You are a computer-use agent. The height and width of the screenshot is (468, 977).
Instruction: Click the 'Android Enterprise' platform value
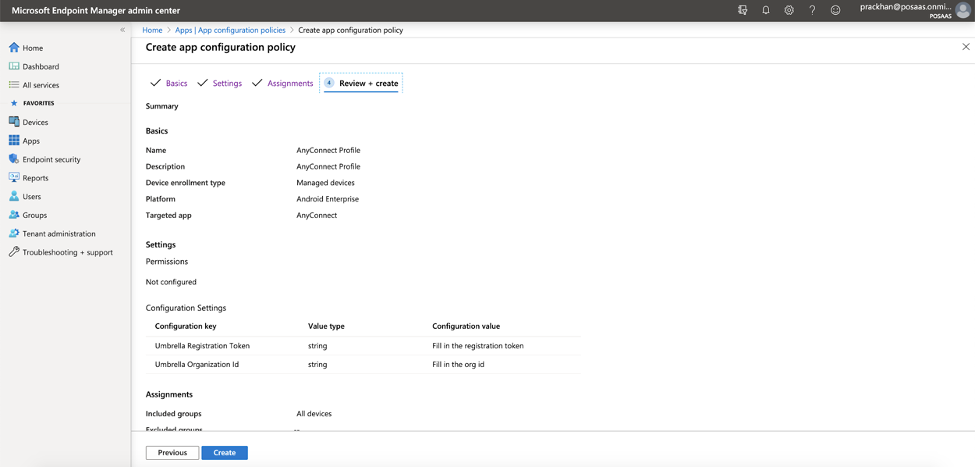click(x=328, y=199)
